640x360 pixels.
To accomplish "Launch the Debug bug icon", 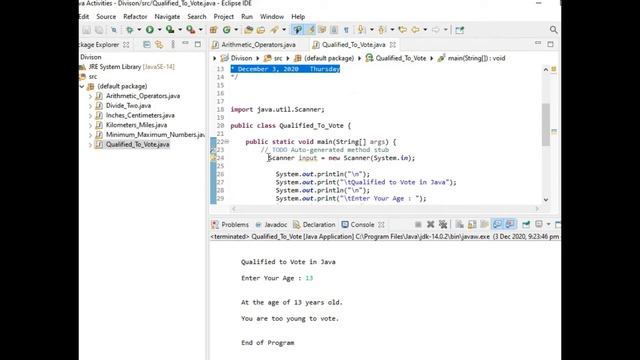I will [130, 30].
